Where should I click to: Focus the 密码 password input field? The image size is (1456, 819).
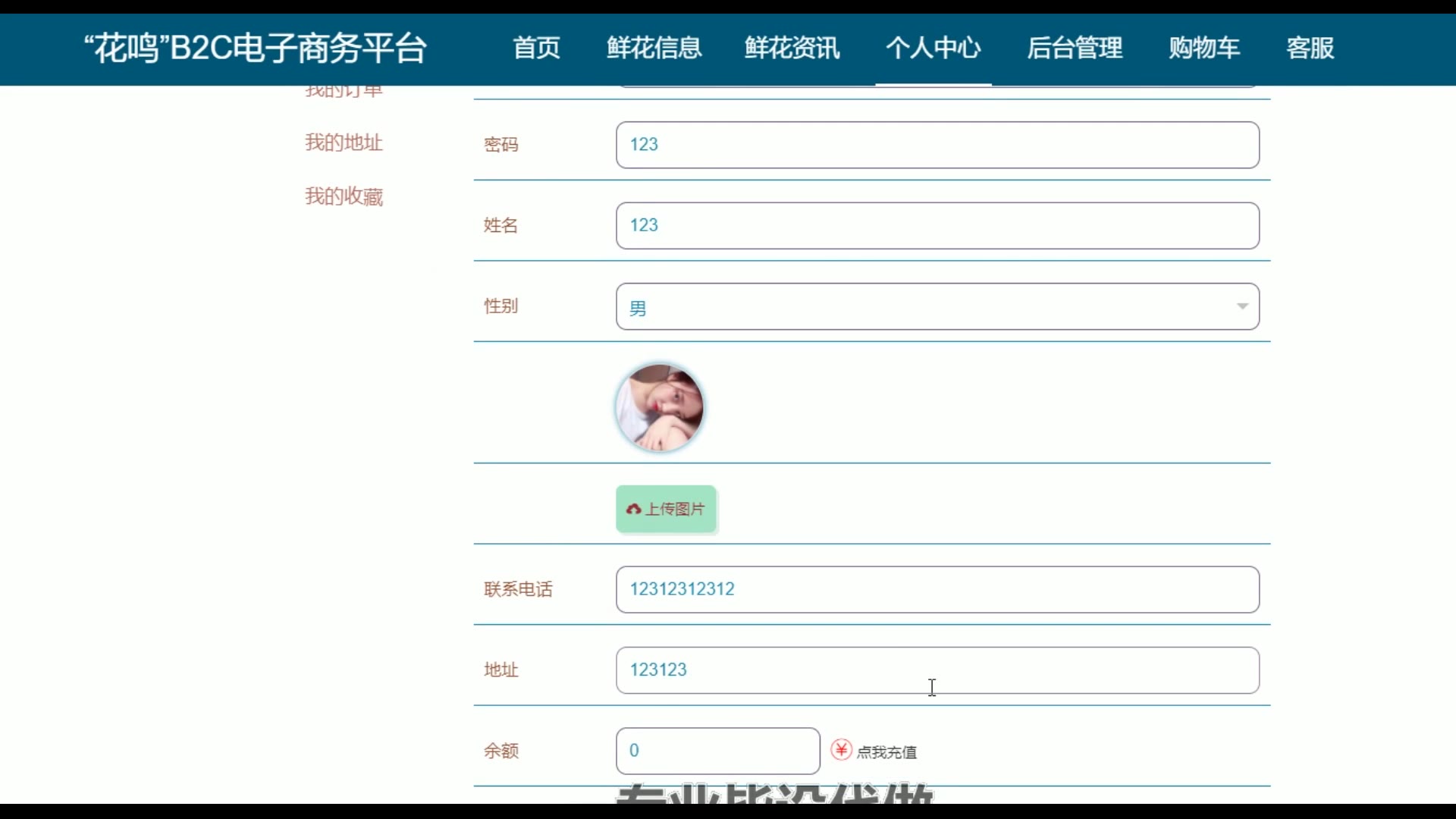pyautogui.click(x=937, y=145)
